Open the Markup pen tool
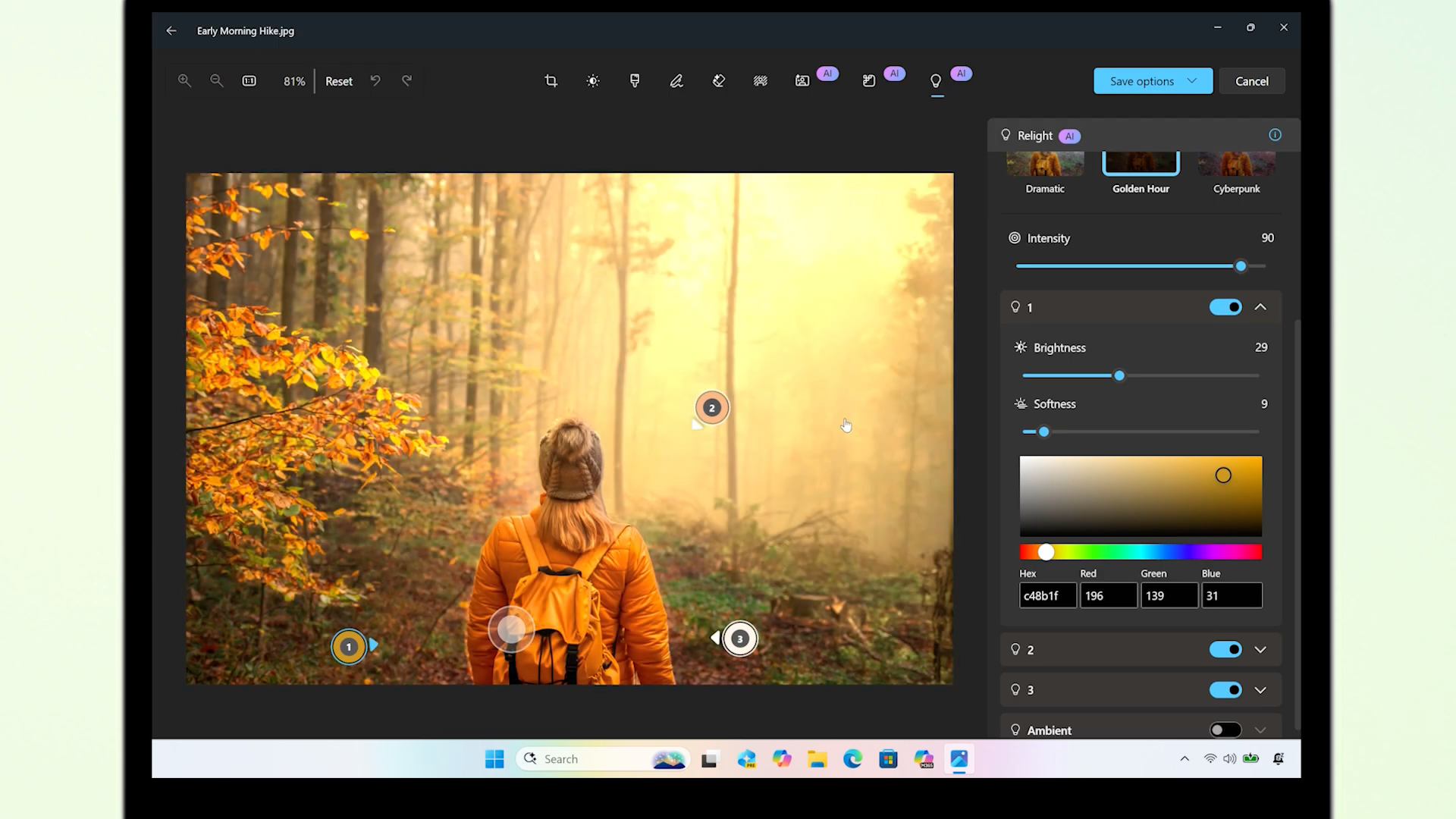This screenshot has width=1456, height=819. coord(676,81)
